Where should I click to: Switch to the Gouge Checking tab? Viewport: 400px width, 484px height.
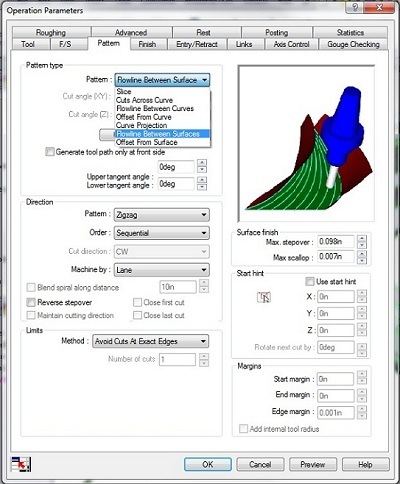click(353, 44)
